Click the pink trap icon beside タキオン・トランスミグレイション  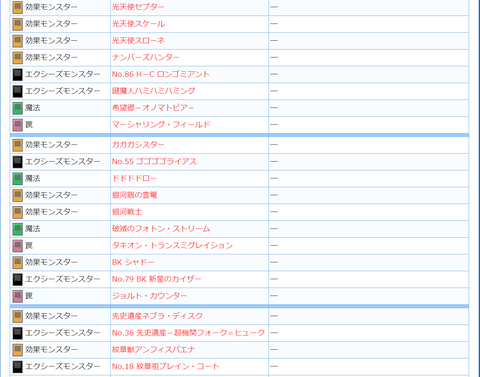pyautogui.click(x=17, y=246)
